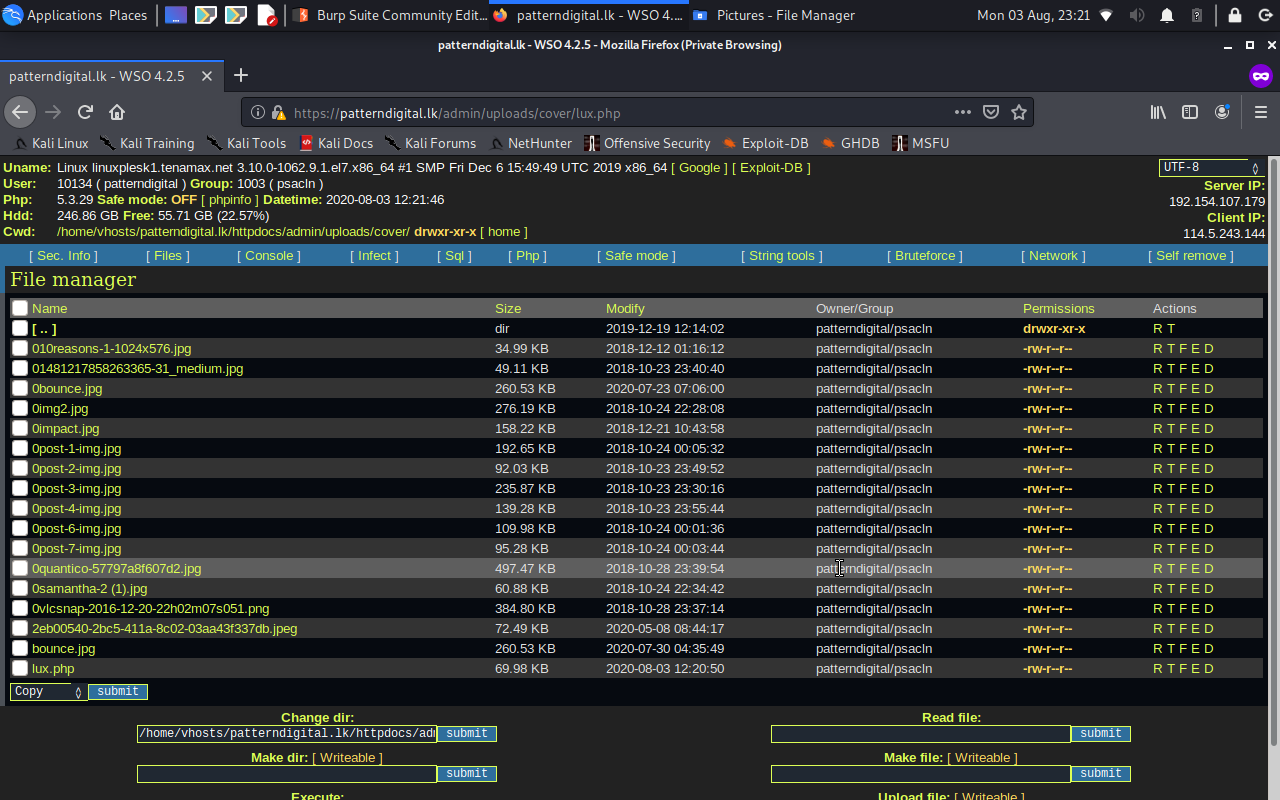1280x800 pixels.
Task: Open the Offensive Security bookmark
Action: [x=647, y=143]
